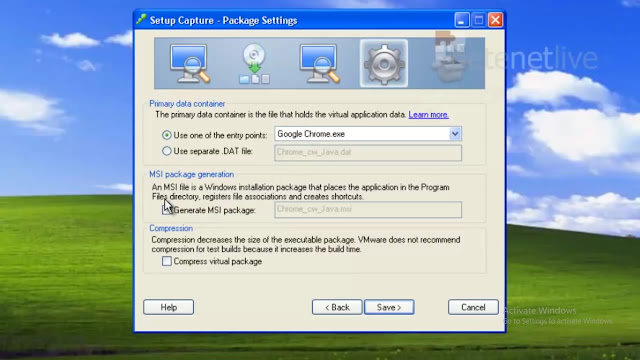This screenshot has height=360, width=640.
Task: Select 'Use separate .DAT file' radio button
Action: click(x=167, y=151)
